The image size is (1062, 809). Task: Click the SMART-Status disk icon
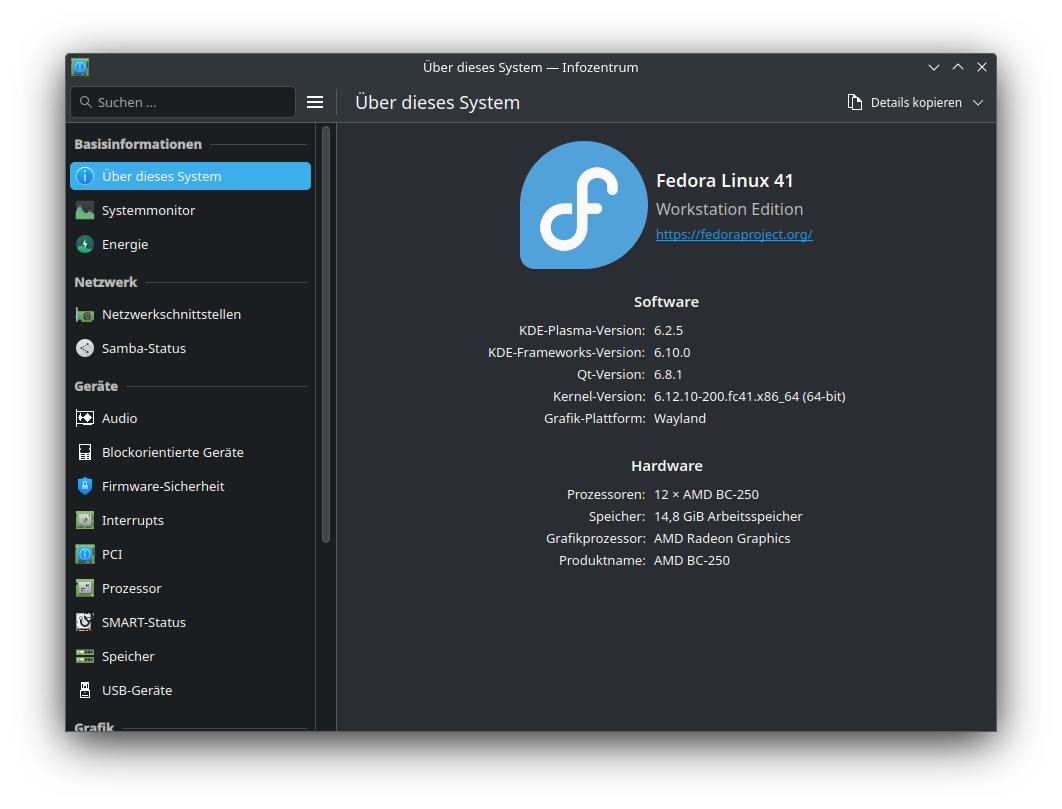click(x=85, y=622)
